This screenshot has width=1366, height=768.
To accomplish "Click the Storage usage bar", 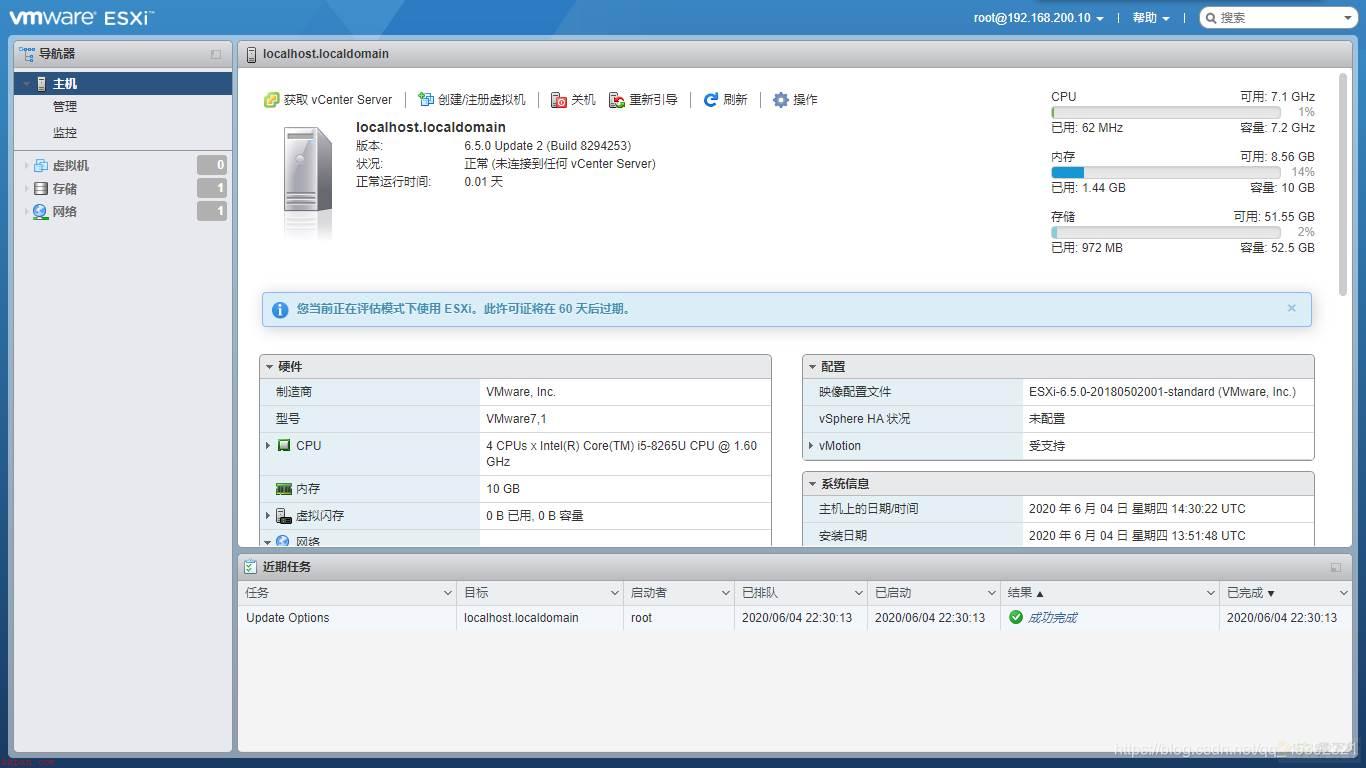I will pyautogui.click(x=1166, y=233).
